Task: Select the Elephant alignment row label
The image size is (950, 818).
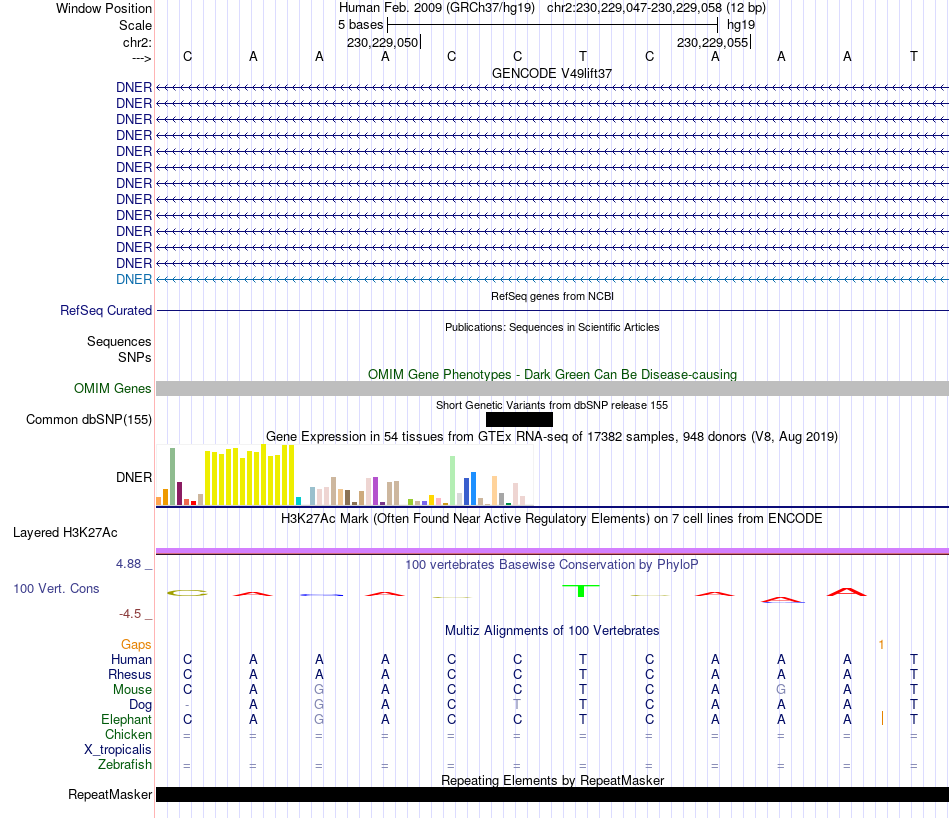Action: [x=126, y=719]
